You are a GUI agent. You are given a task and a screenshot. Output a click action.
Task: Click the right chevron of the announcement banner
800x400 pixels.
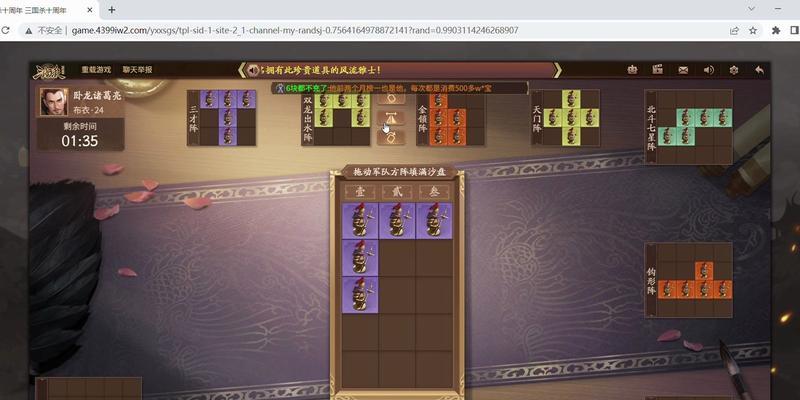coord(558,70)
